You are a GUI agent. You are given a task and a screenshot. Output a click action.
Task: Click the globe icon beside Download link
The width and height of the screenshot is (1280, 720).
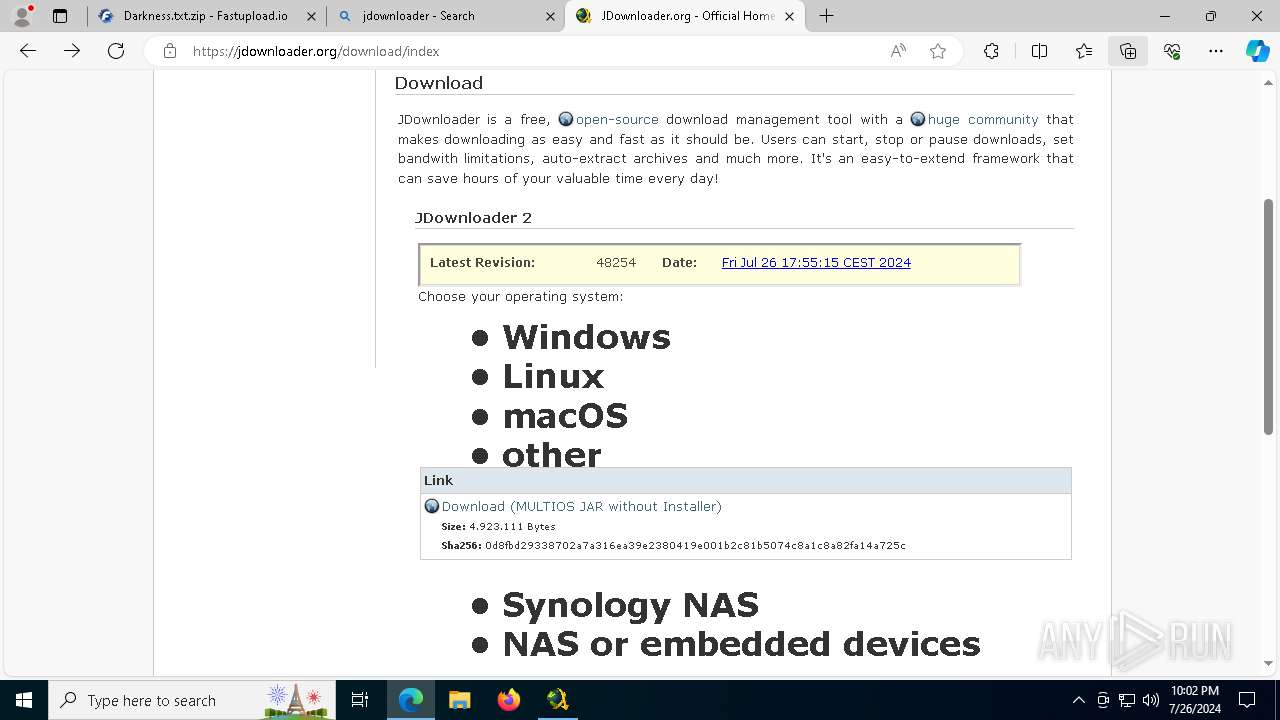click(x=432, y=506)
